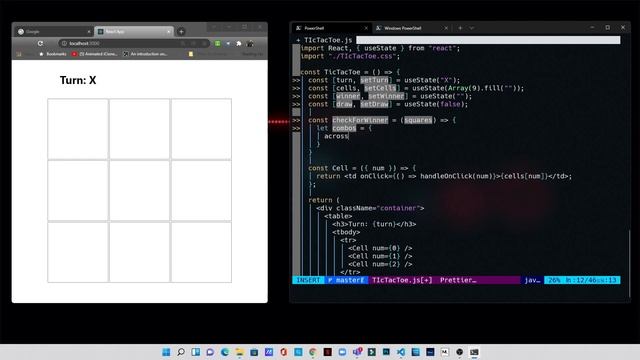640x360 pixels.
Task: Open Visual Studio Code from taskbar
Action: click(x=401, y=352)
